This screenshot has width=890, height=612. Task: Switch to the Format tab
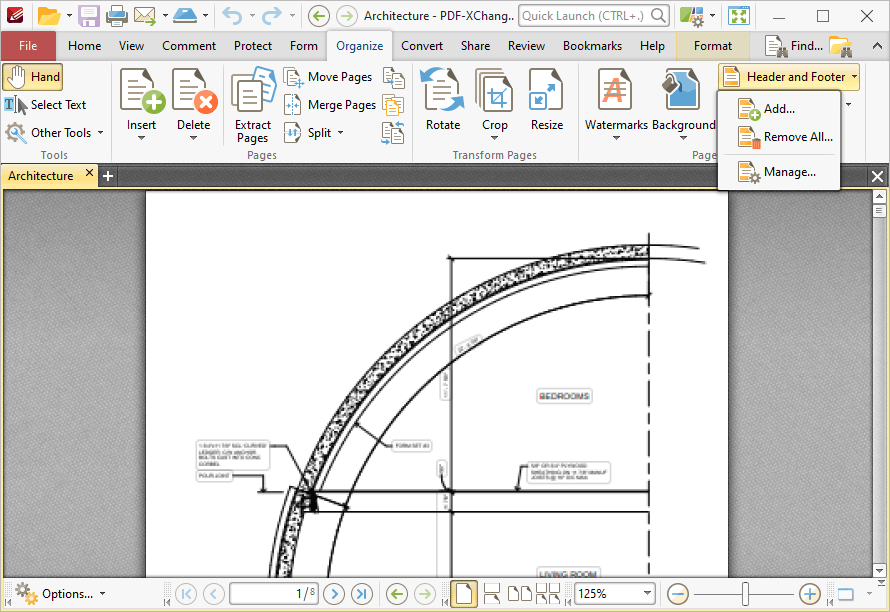(713, 46)
